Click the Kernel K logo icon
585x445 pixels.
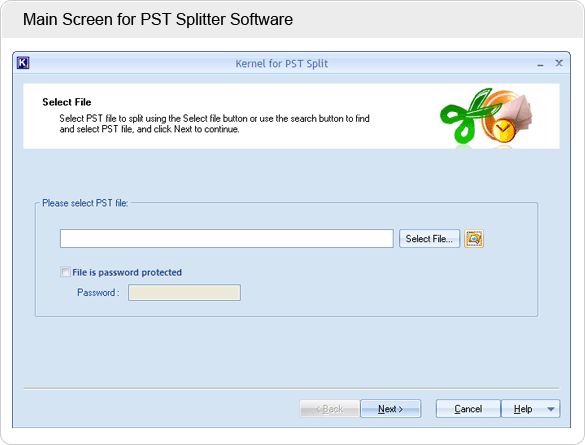tap(23, 63)
